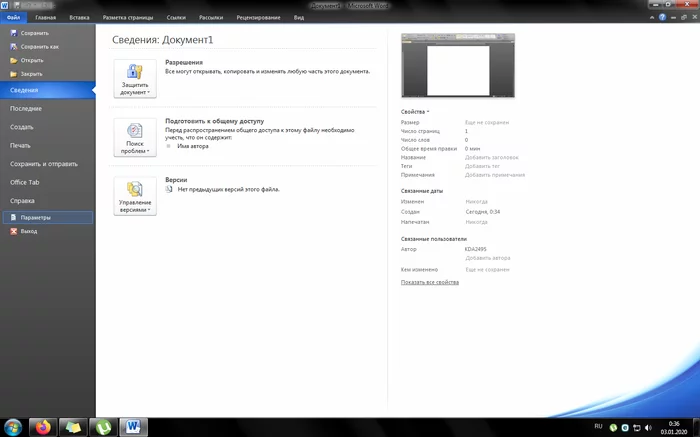
Task: Click the Имя автора list item
Action: (x=193, y=146)
